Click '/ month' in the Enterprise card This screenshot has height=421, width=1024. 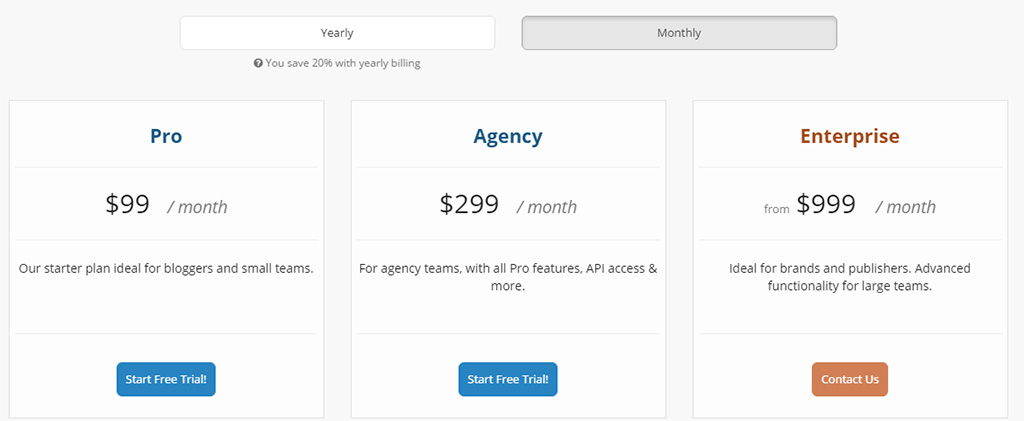[x=905, y=207]
